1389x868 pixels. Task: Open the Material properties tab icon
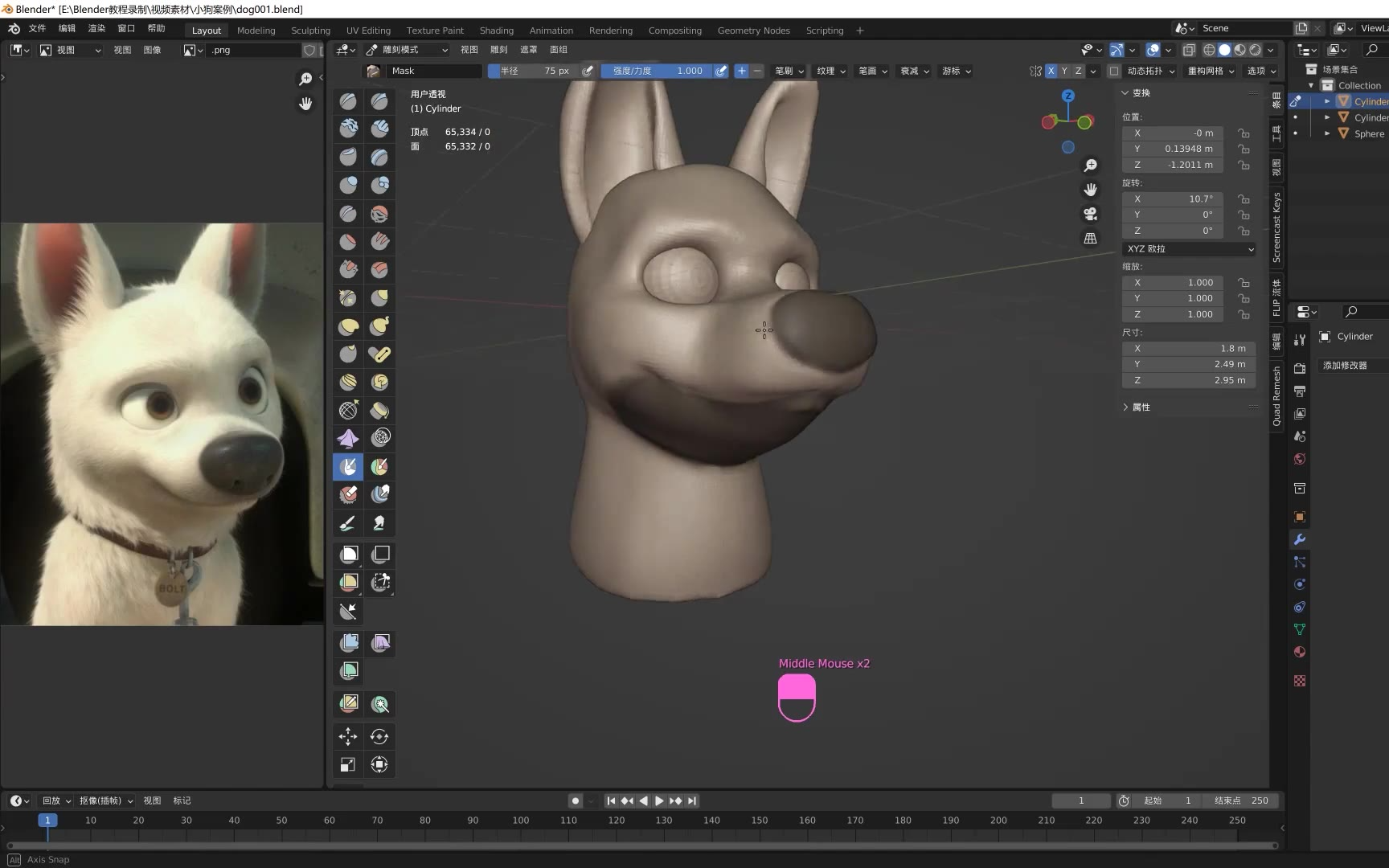(1300, 652)
